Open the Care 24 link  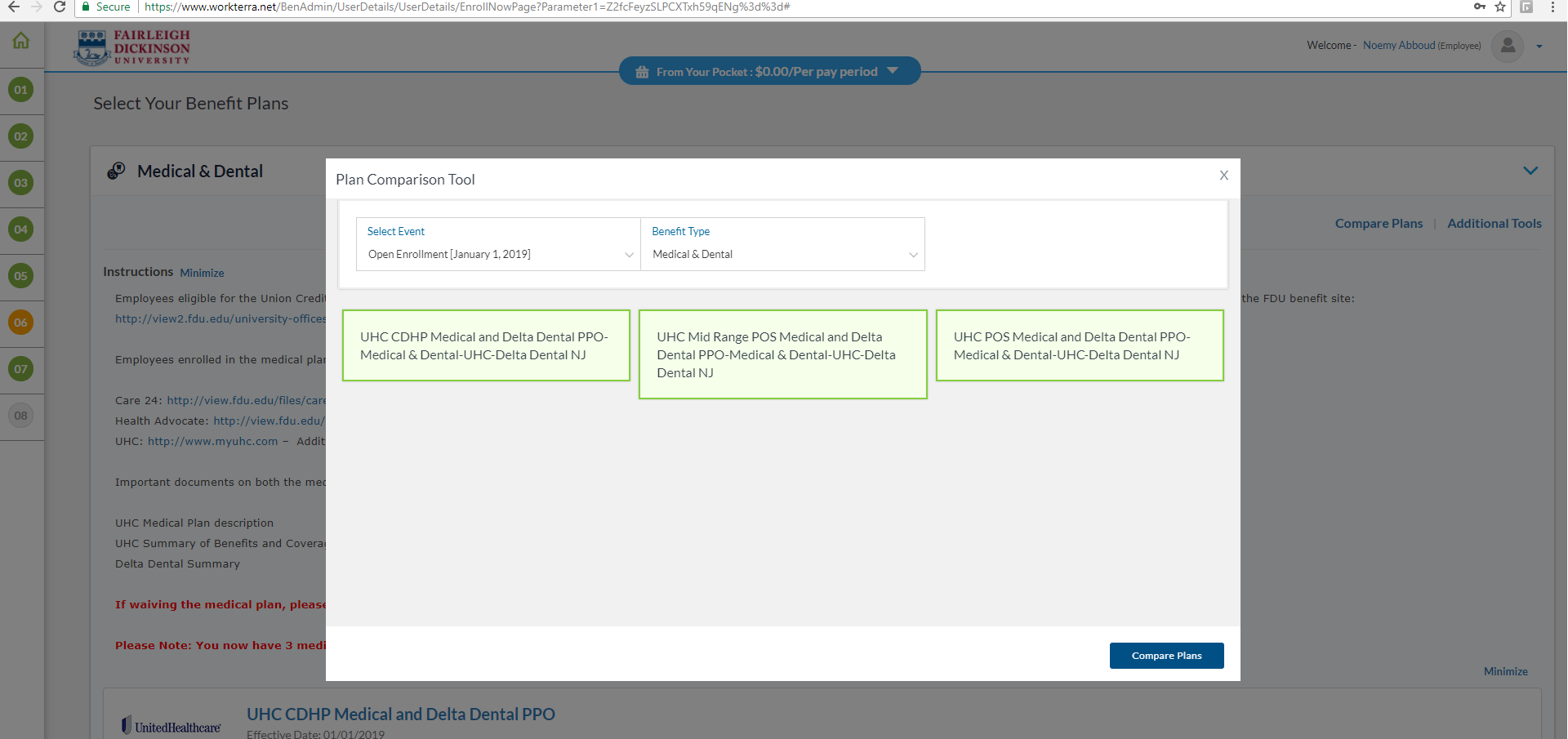click(x=246, y=400)
